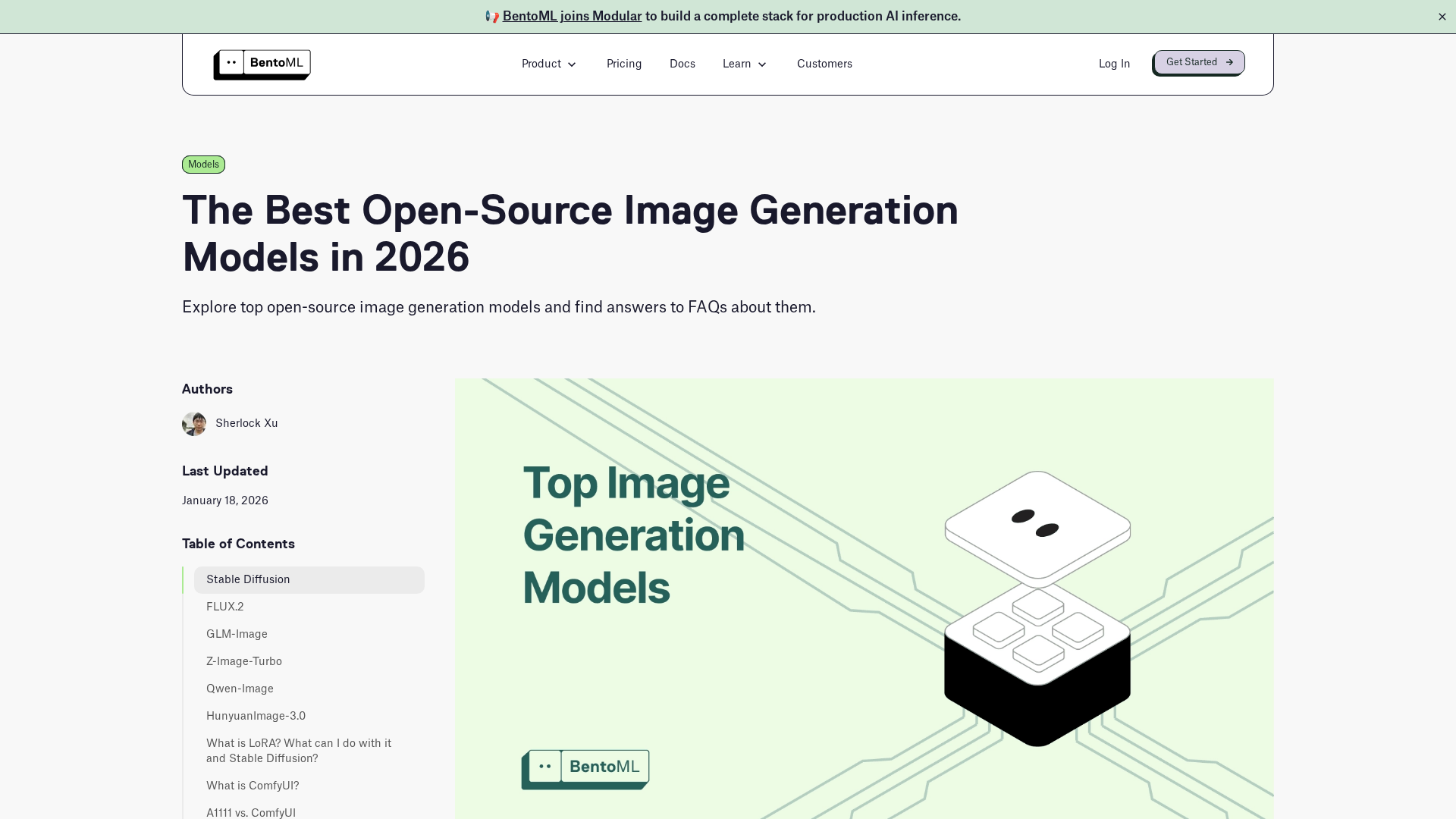
Task: Navigate to Z-Image-Turbo section
Action: point(244,661)
